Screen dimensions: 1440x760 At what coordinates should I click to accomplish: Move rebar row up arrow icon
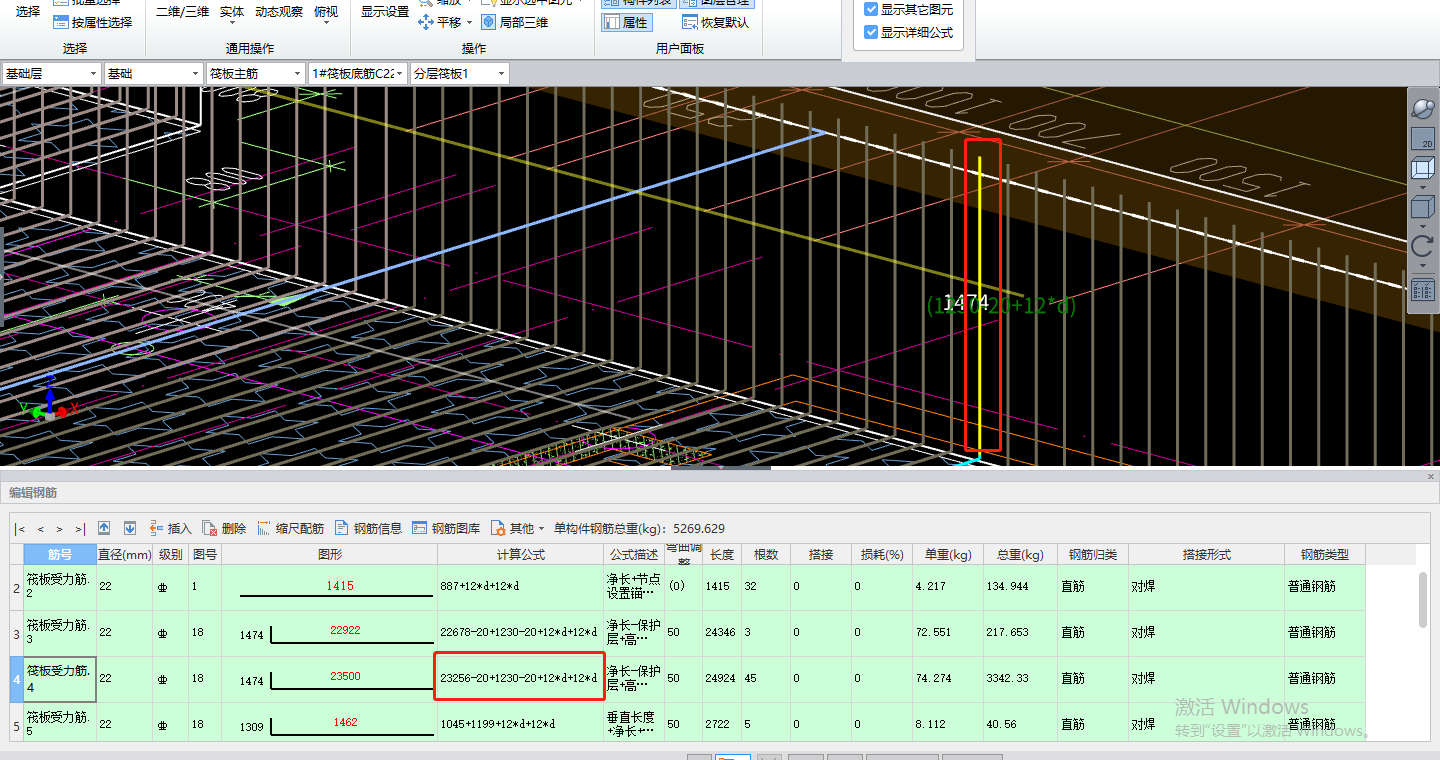click(x=104, y=528)
